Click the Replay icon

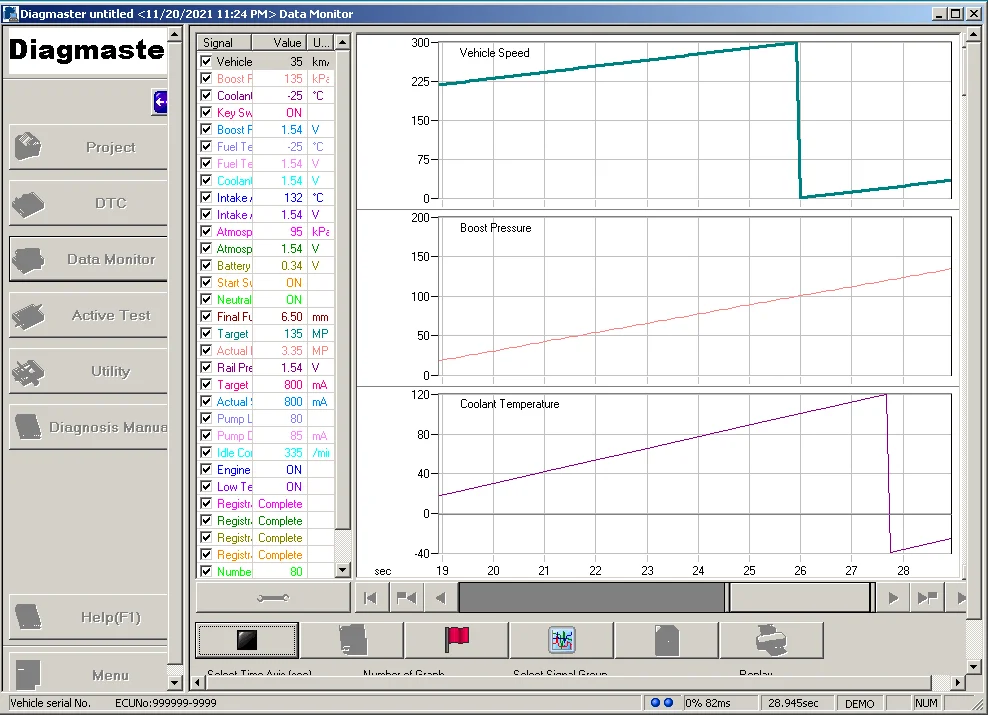click(x=771, y=640)
